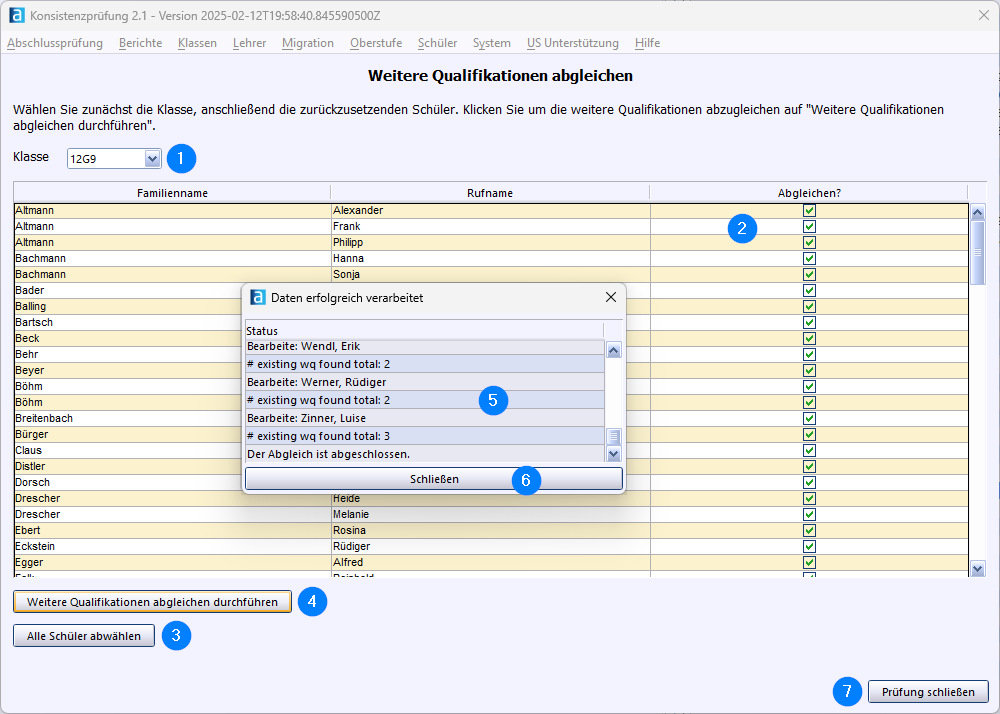Screen dimensions: 1000x714
Task: Close the Konsistenzprüfung main window
Action: tap(983, 15)
